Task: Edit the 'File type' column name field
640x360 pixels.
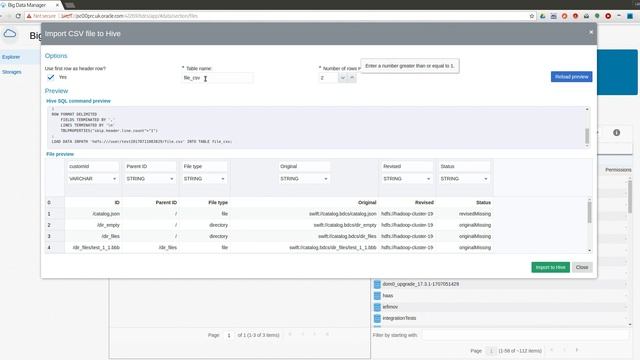Action: click(204, 167)
